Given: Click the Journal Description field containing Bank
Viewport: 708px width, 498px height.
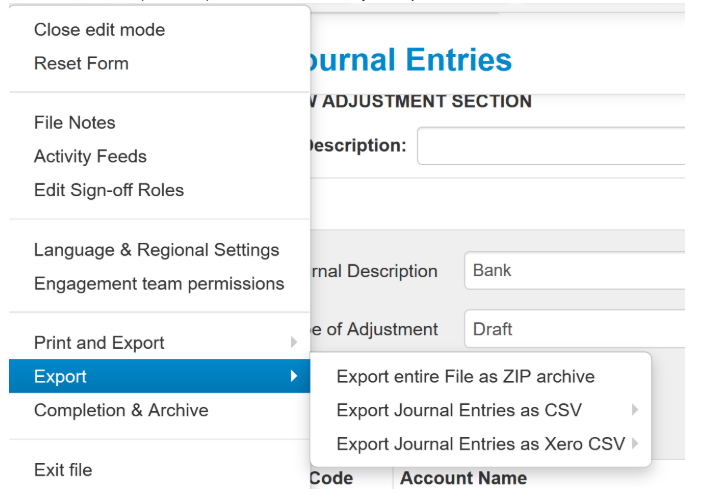Looking at the screenshot, I should pyautogui.click(x=575, y=271).
